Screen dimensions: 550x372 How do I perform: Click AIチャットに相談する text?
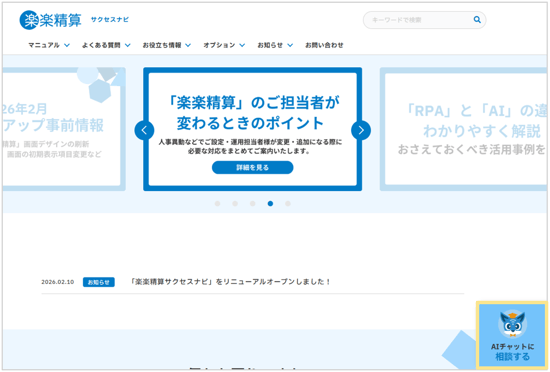pyautogui.click(x=512, y=352)
